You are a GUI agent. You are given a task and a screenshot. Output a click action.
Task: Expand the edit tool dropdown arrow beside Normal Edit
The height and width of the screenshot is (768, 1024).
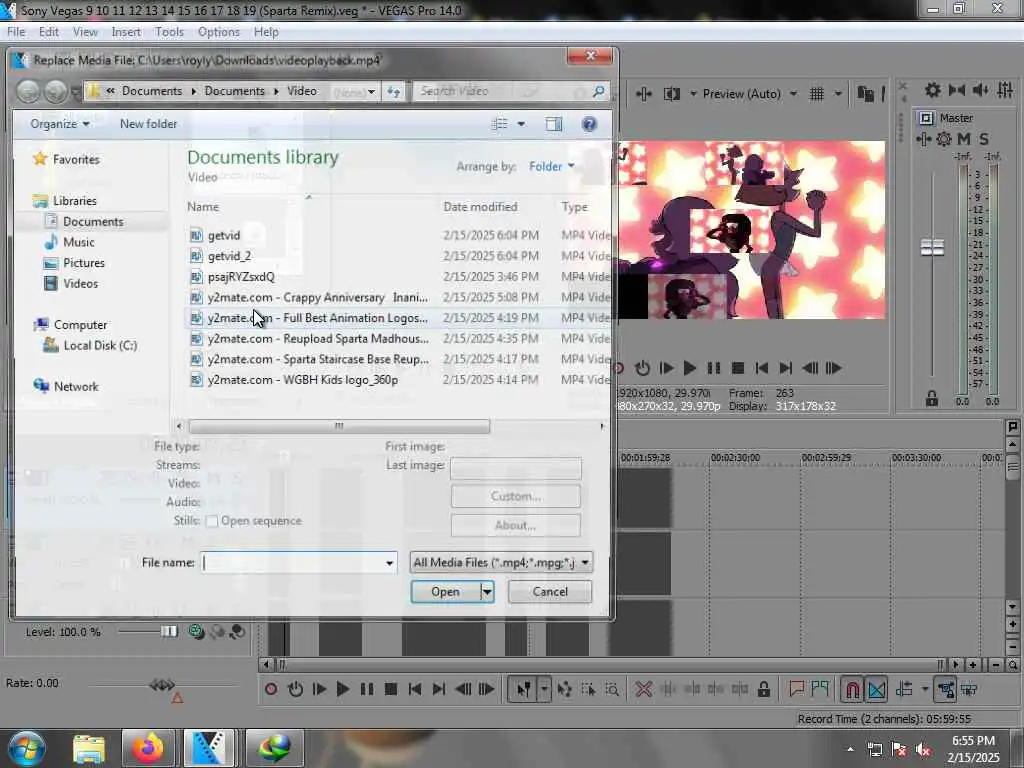pos(543,689)
